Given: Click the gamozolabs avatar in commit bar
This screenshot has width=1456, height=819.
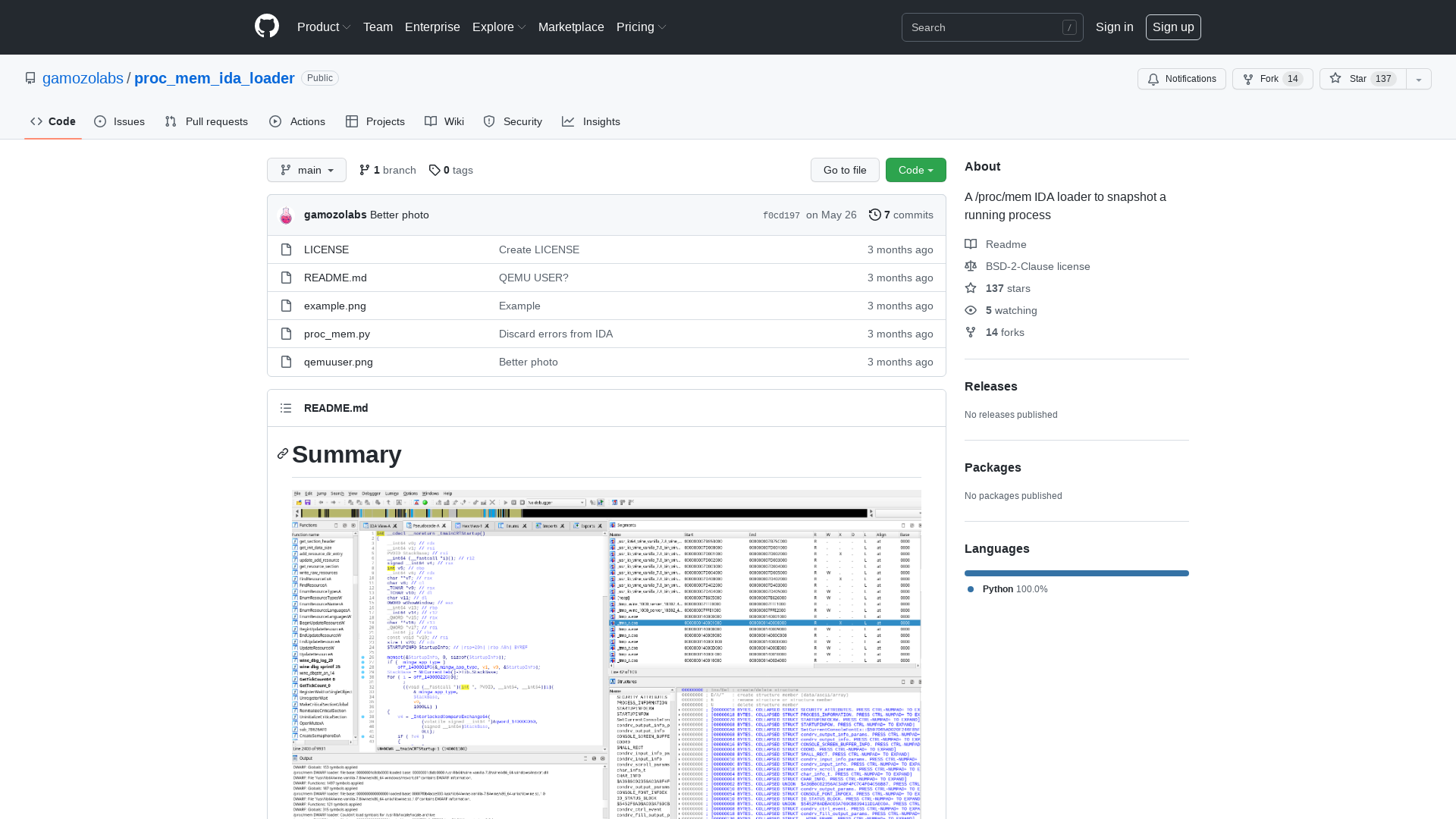Looking at the screenshot, I should tap(286, 215).
